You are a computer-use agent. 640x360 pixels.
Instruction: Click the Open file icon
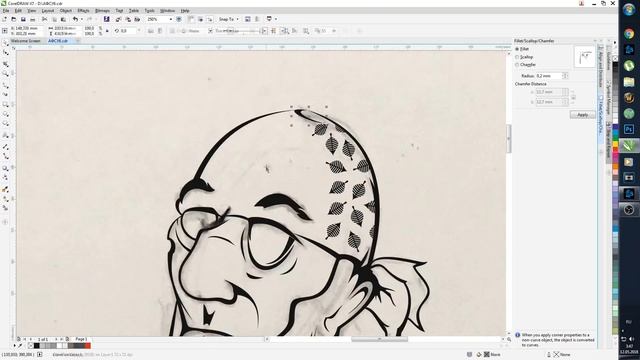14,19
